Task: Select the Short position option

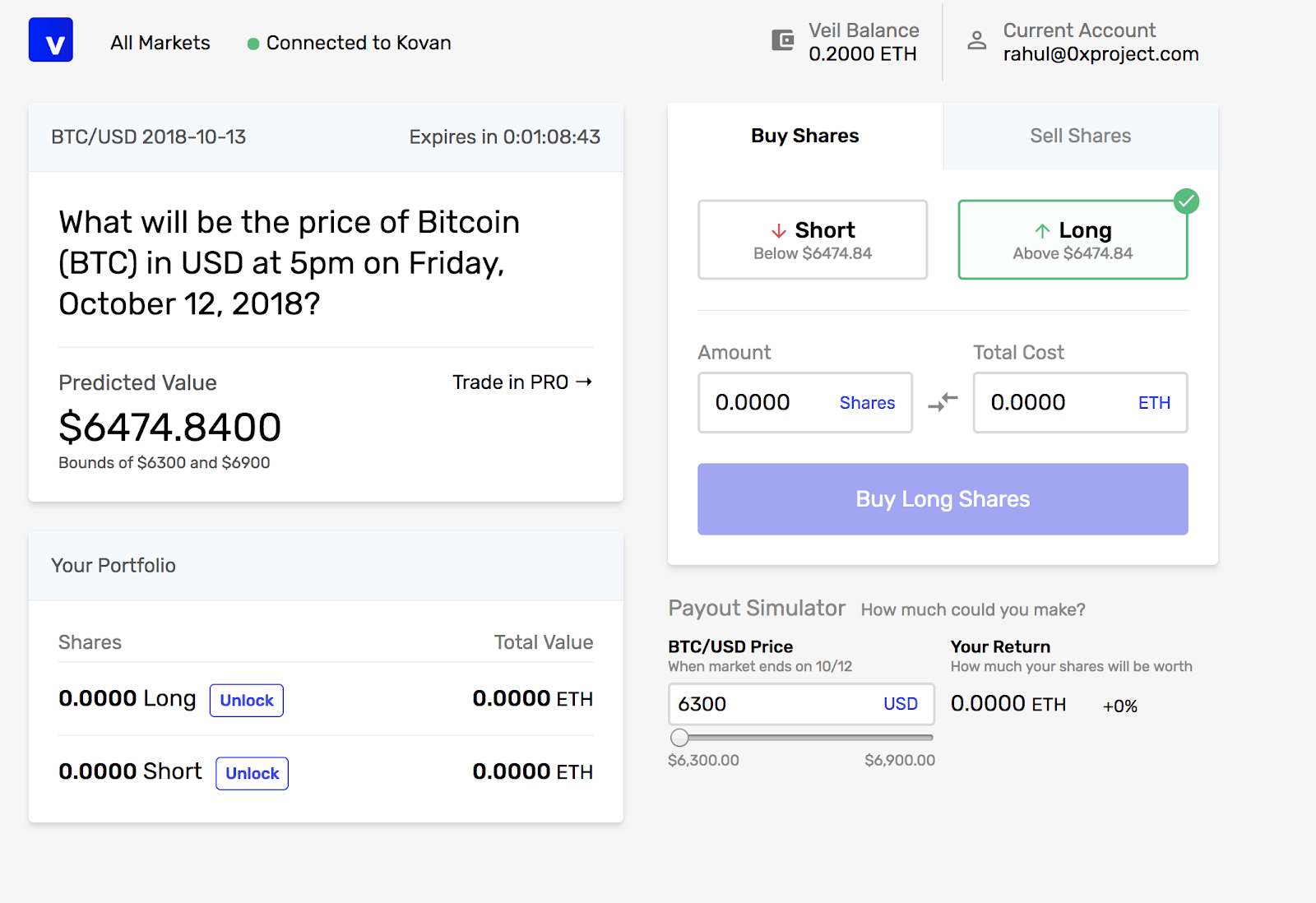Action: click(812, 240)
